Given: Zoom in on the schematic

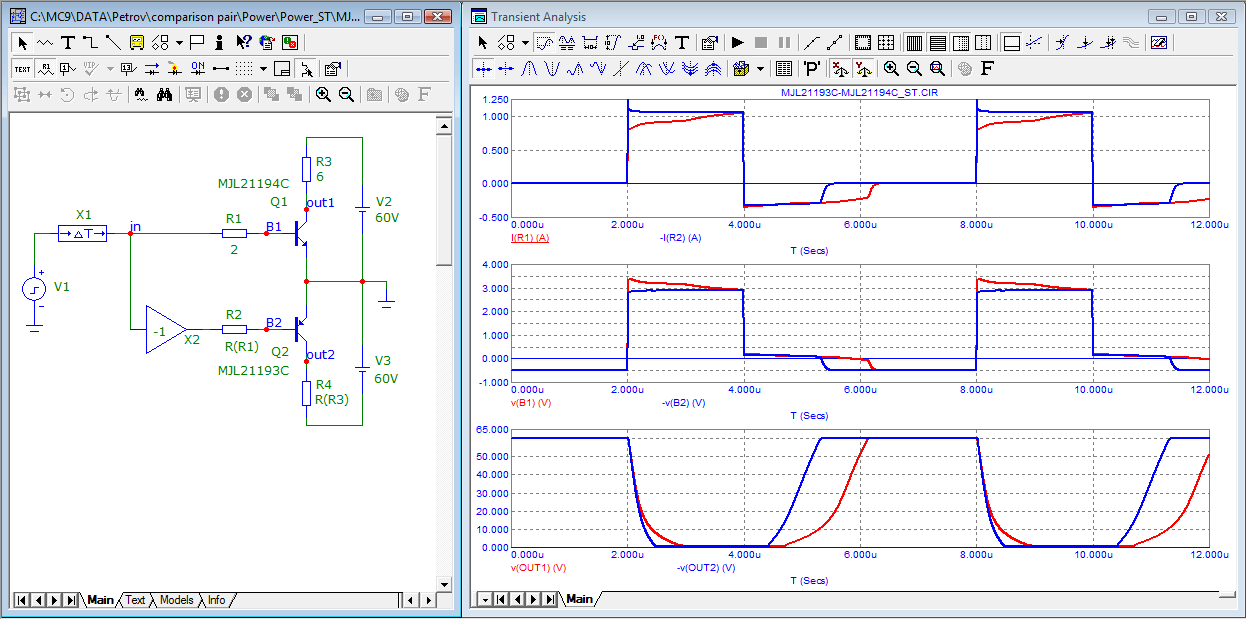Looking at the screenshot, I should (x=323, y=95).
